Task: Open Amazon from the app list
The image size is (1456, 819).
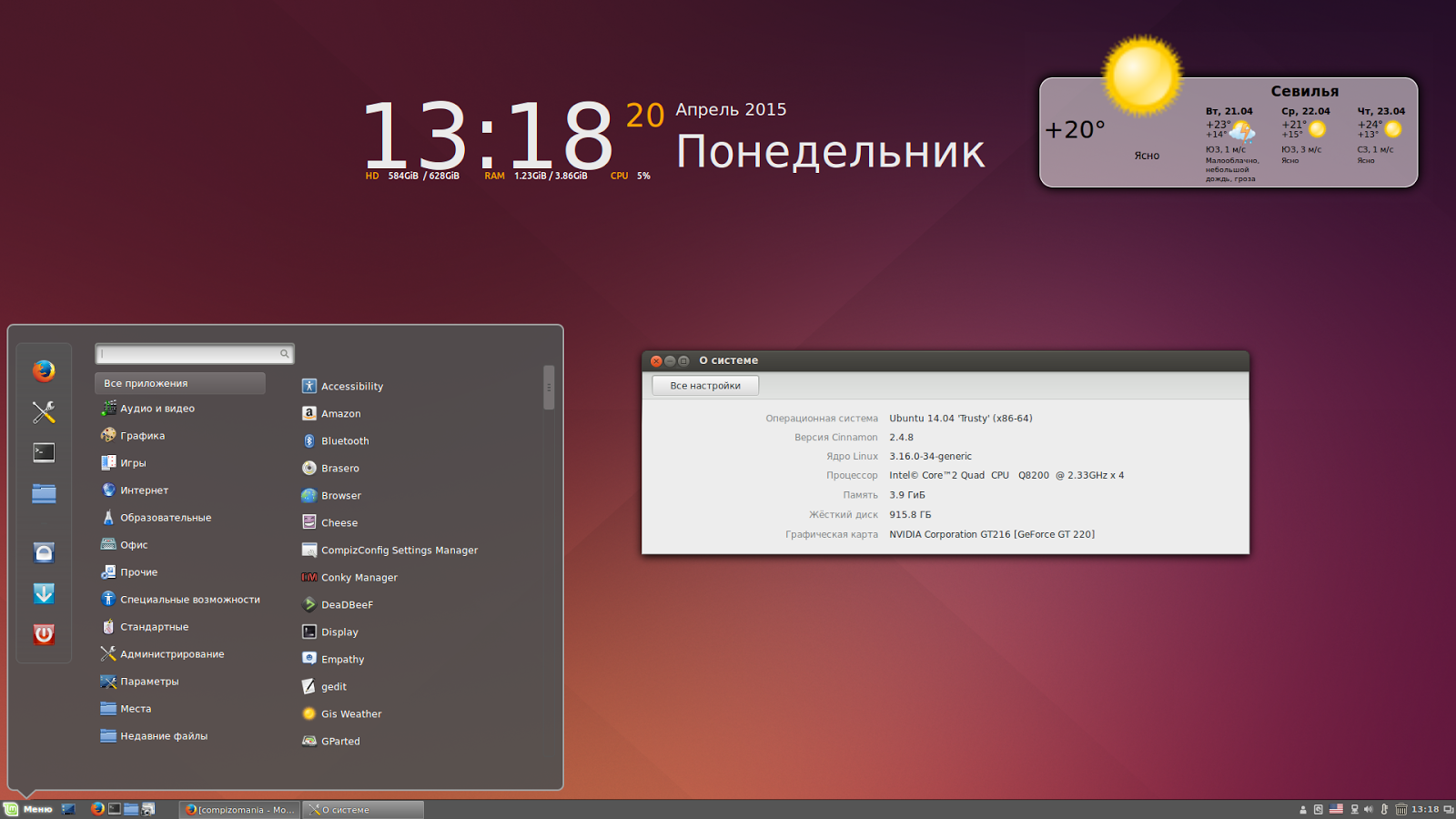Action: [x=331, y=414]
